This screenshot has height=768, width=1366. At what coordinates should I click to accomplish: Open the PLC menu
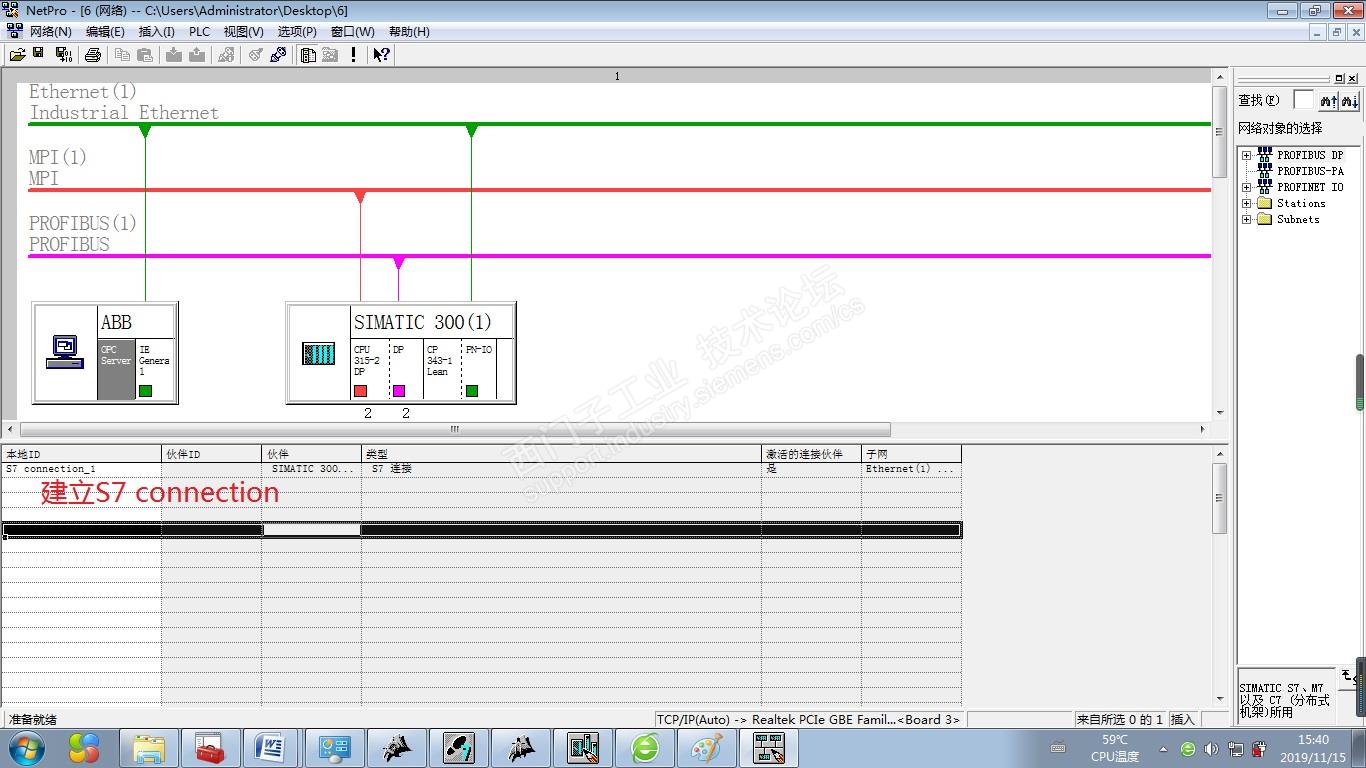[200, 32]
